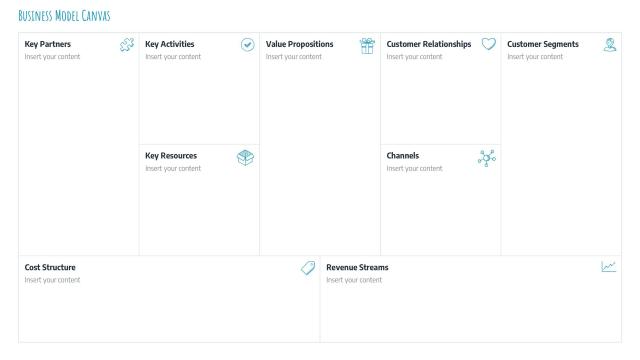Select the Channels heading
The height and width of the screenshot is (360, 640).
tap(402, 156)
